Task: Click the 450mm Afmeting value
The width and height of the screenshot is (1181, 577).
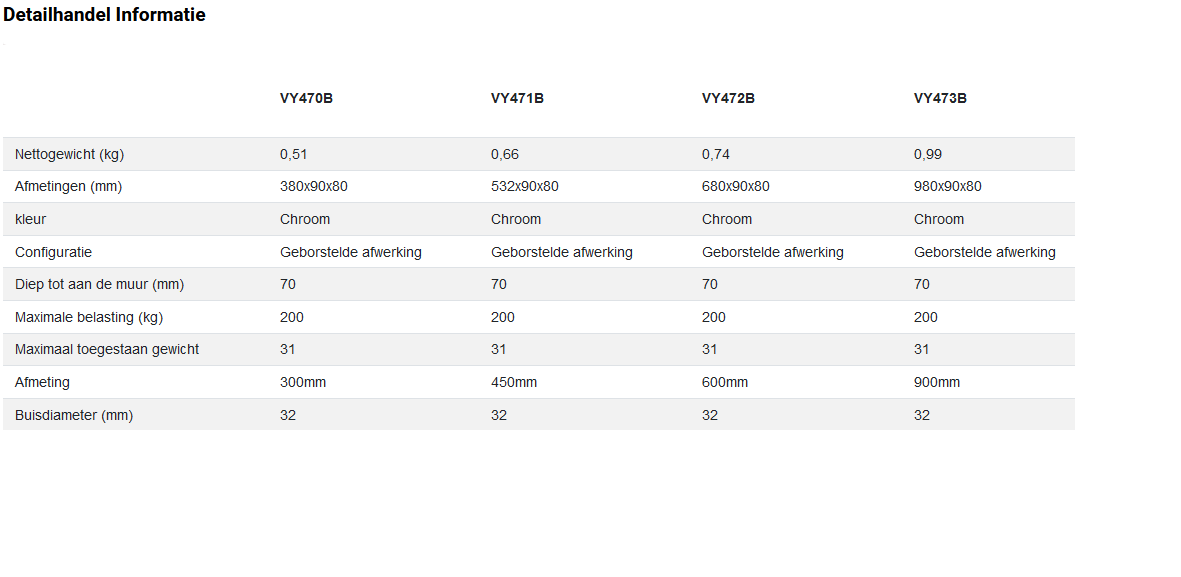Action: pos(514,382)
